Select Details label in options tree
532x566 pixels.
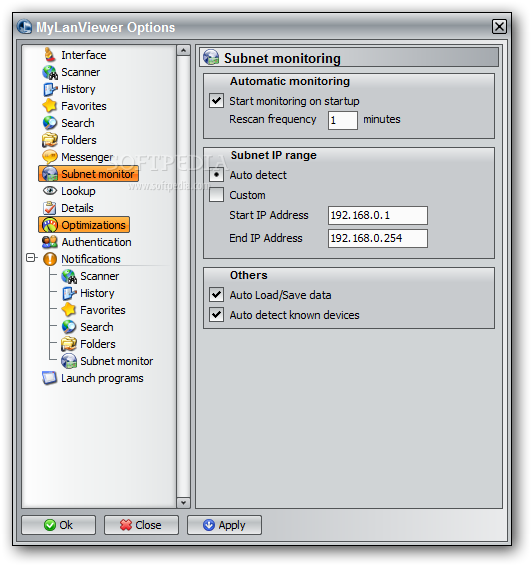click(77, 208)
